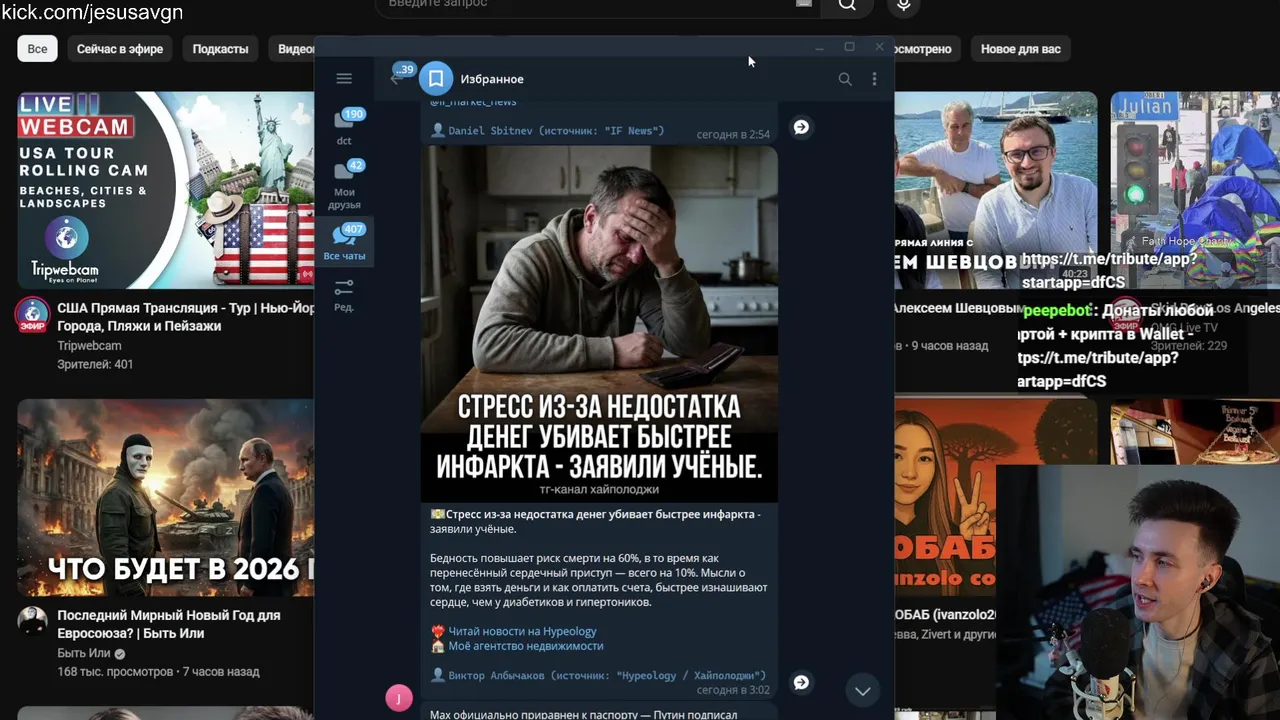Select the Подкасты filter chip

[220, 49]
